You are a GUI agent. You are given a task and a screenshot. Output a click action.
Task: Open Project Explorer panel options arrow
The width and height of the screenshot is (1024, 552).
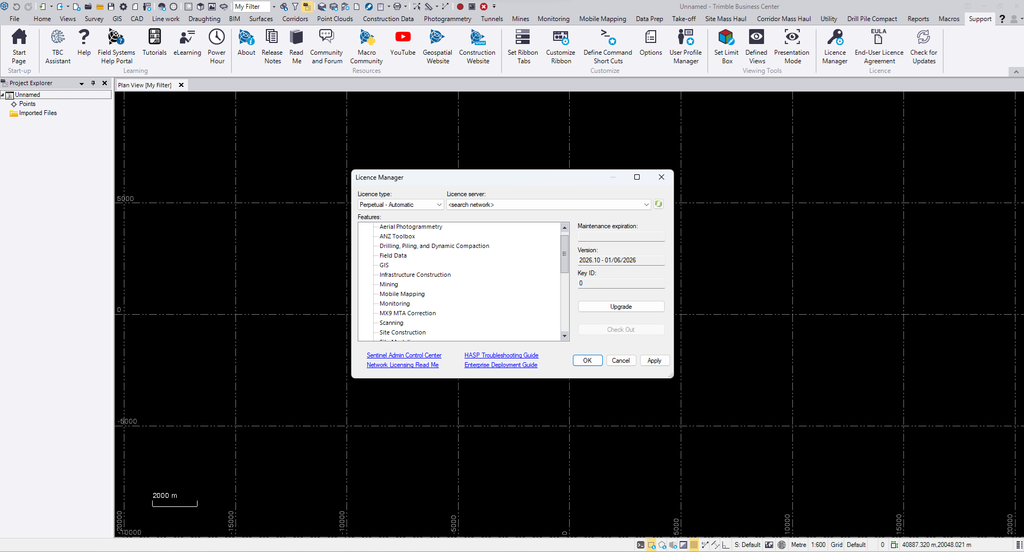82,84
